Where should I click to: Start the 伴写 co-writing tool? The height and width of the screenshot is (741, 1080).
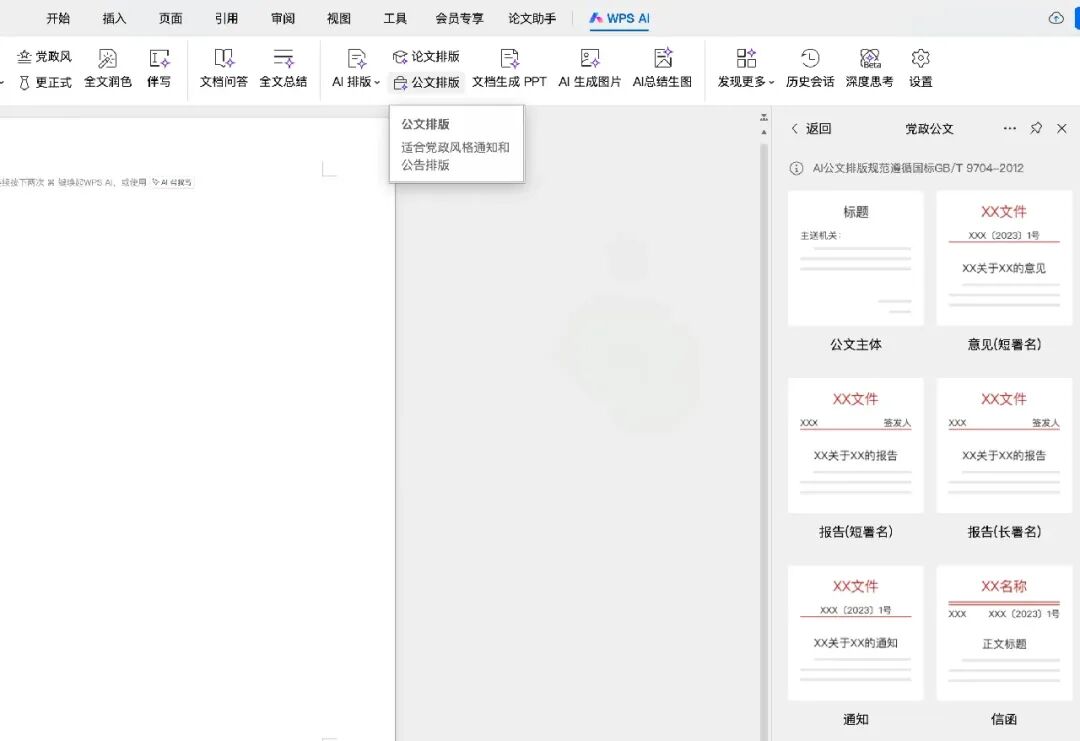(159, 68)
